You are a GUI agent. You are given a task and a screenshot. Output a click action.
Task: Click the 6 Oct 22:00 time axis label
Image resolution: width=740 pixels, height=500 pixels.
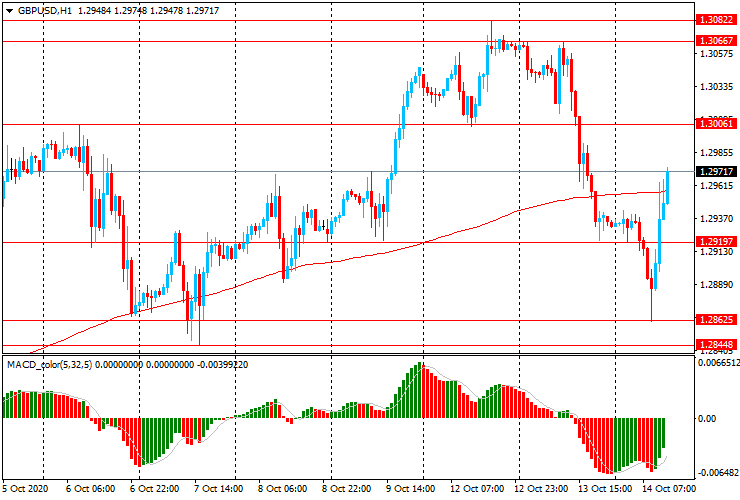click(x=154, y=488)
